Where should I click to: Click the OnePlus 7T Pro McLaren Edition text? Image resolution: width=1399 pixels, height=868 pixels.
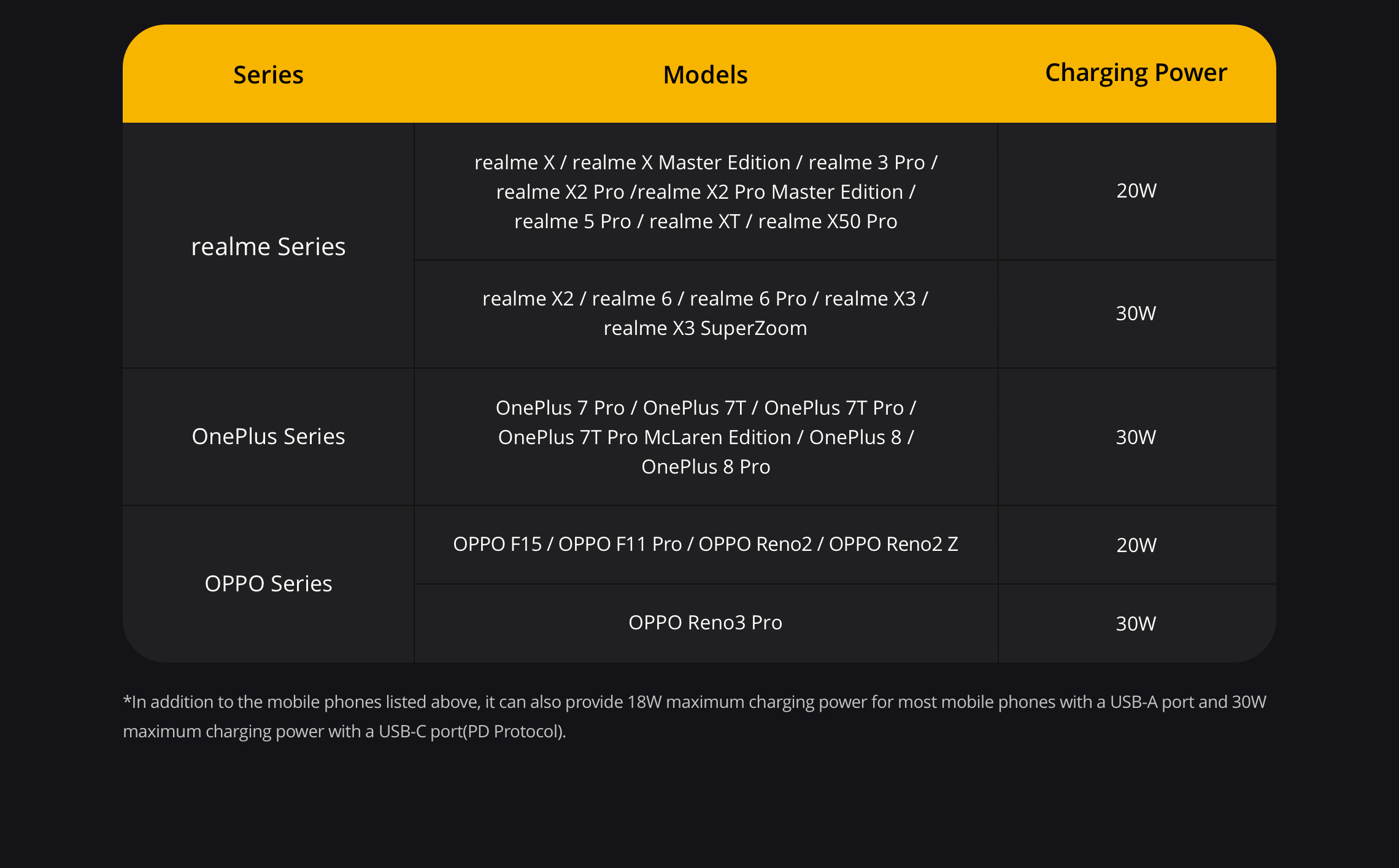644,437
